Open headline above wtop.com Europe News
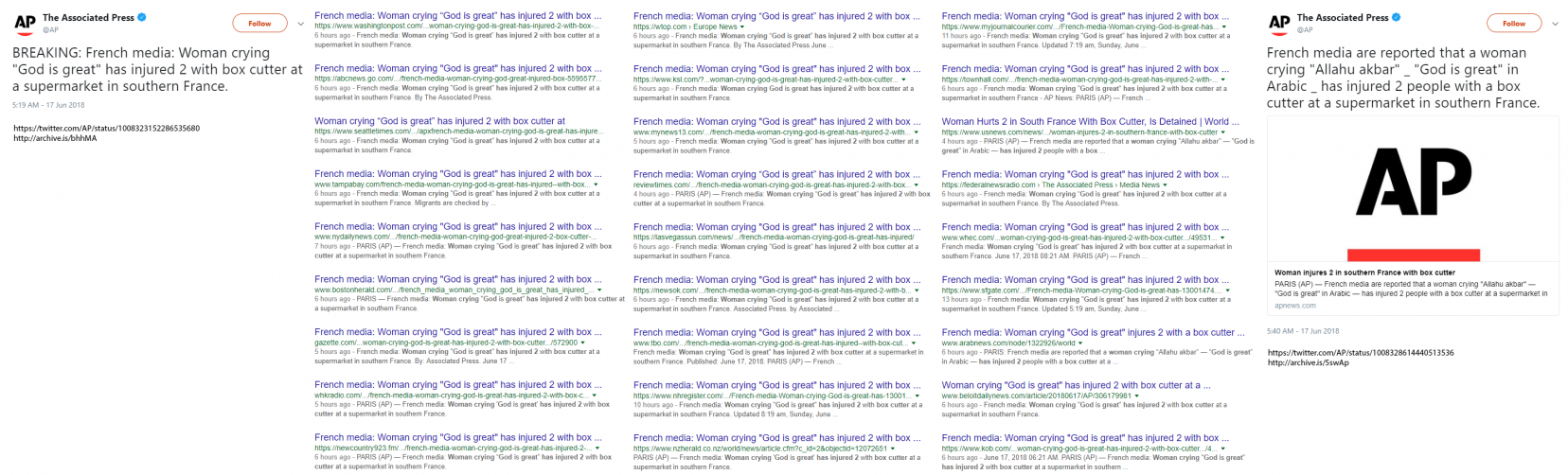 (x=776, y=16)
